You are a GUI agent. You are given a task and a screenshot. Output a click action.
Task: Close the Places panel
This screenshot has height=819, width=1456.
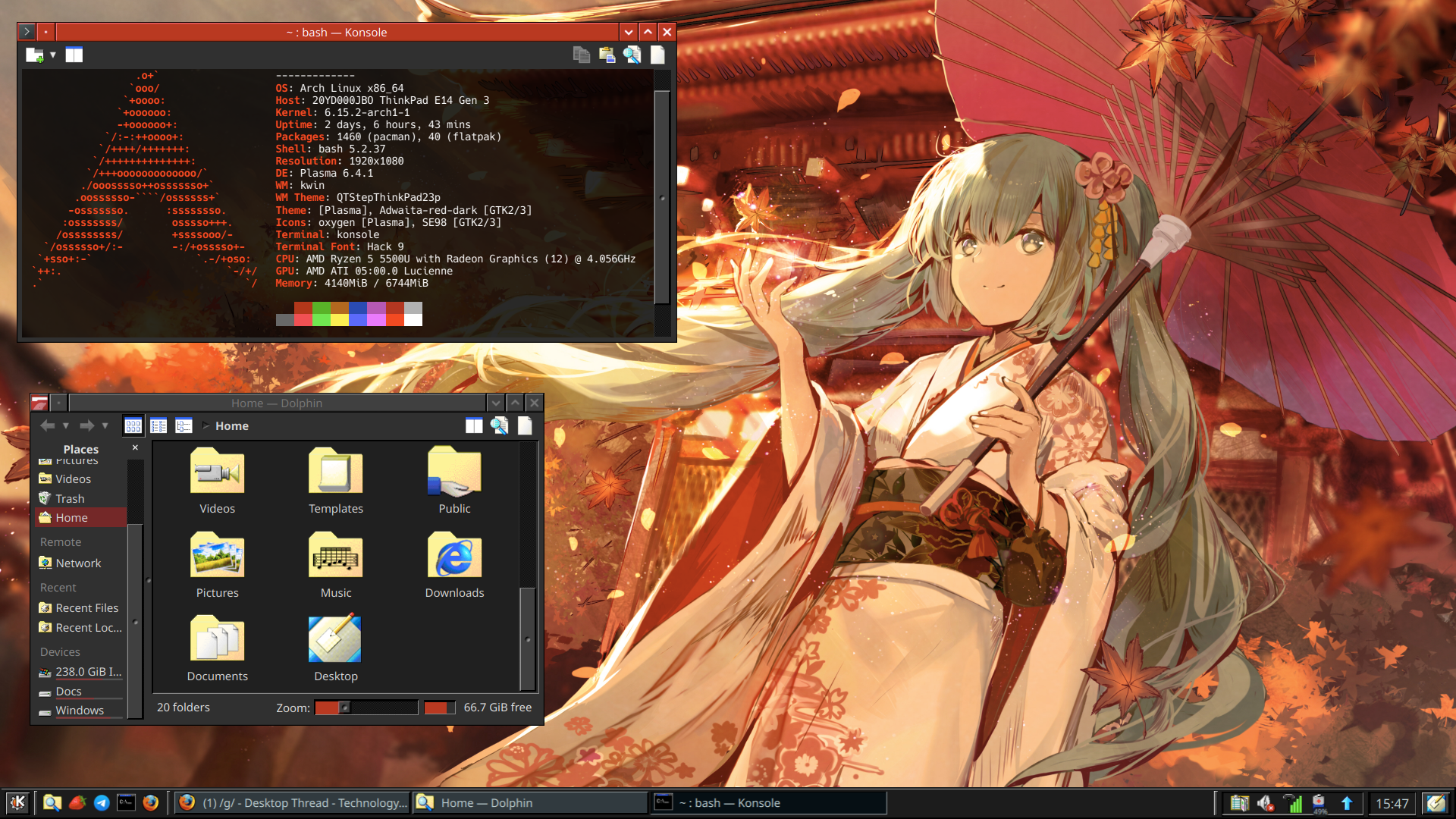[x=135, y=448]
